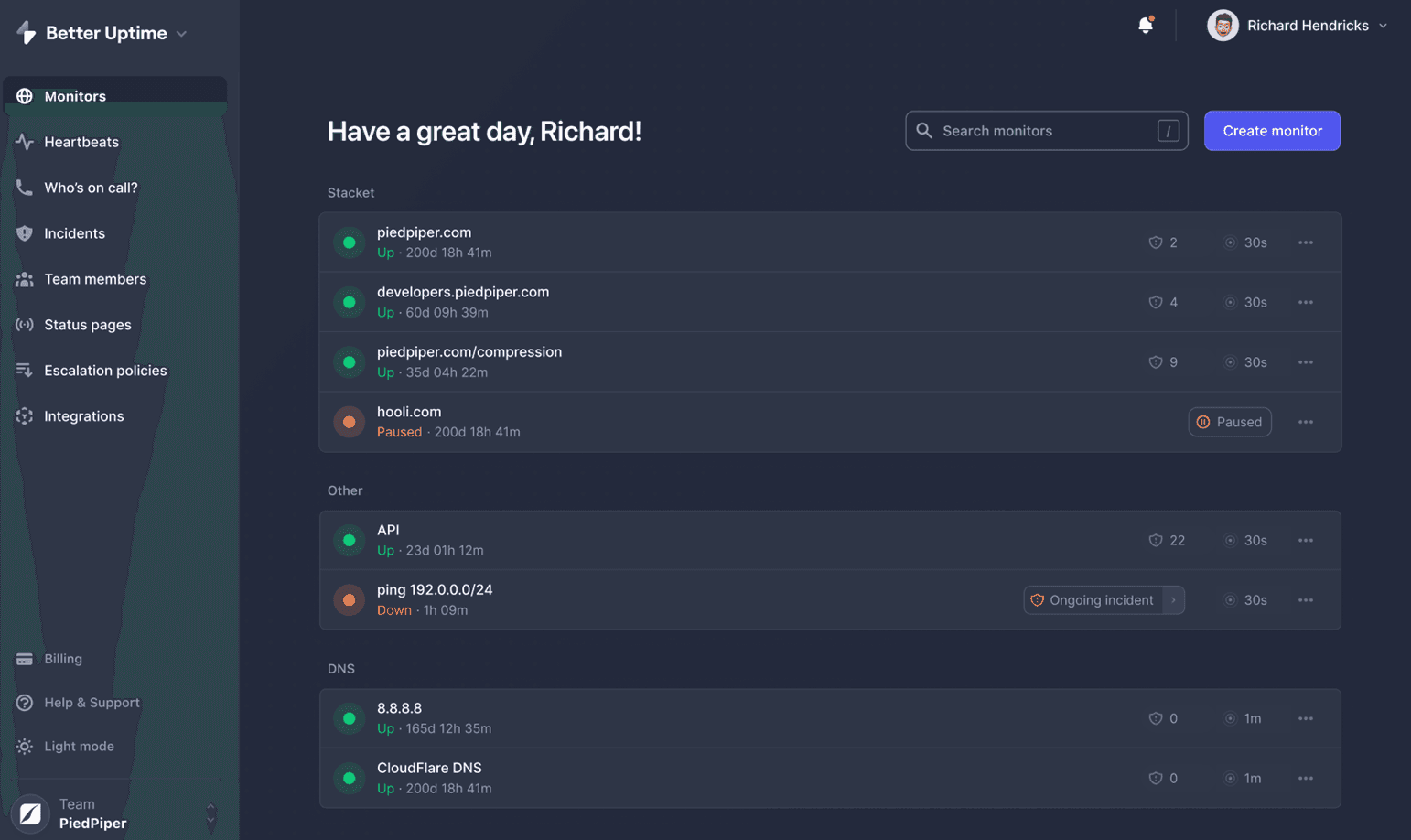Click the Other group heading
Image resolution: width=1411 pixels, height=840 pixels.
(345, 490)
